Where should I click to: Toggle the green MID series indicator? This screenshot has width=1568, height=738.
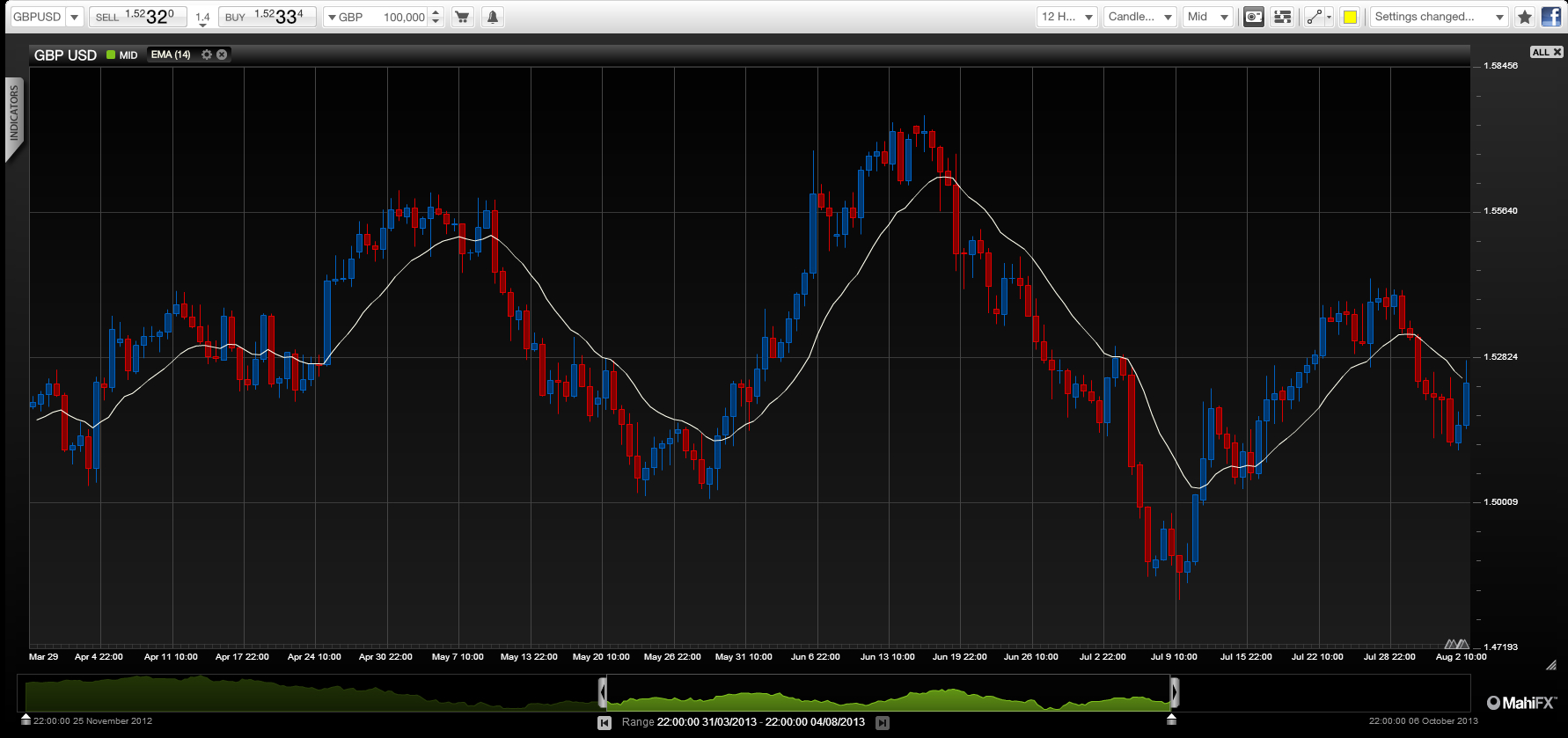111,55
